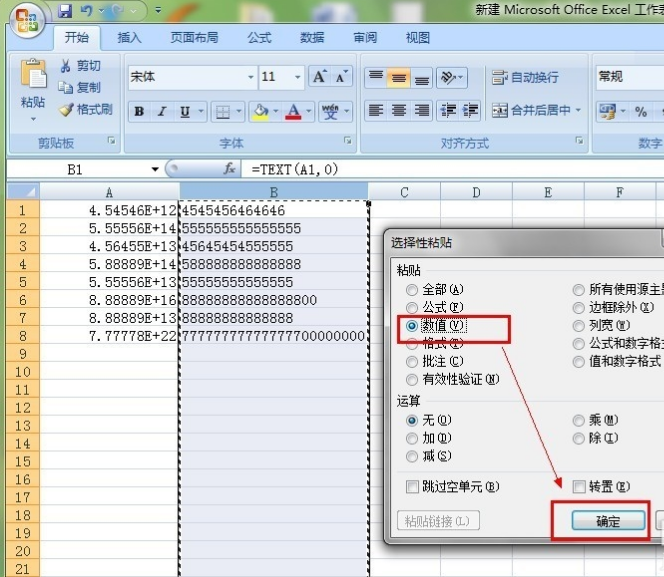
Task: Launch the Font dialog from 字体 group
Action: [347, 140]
